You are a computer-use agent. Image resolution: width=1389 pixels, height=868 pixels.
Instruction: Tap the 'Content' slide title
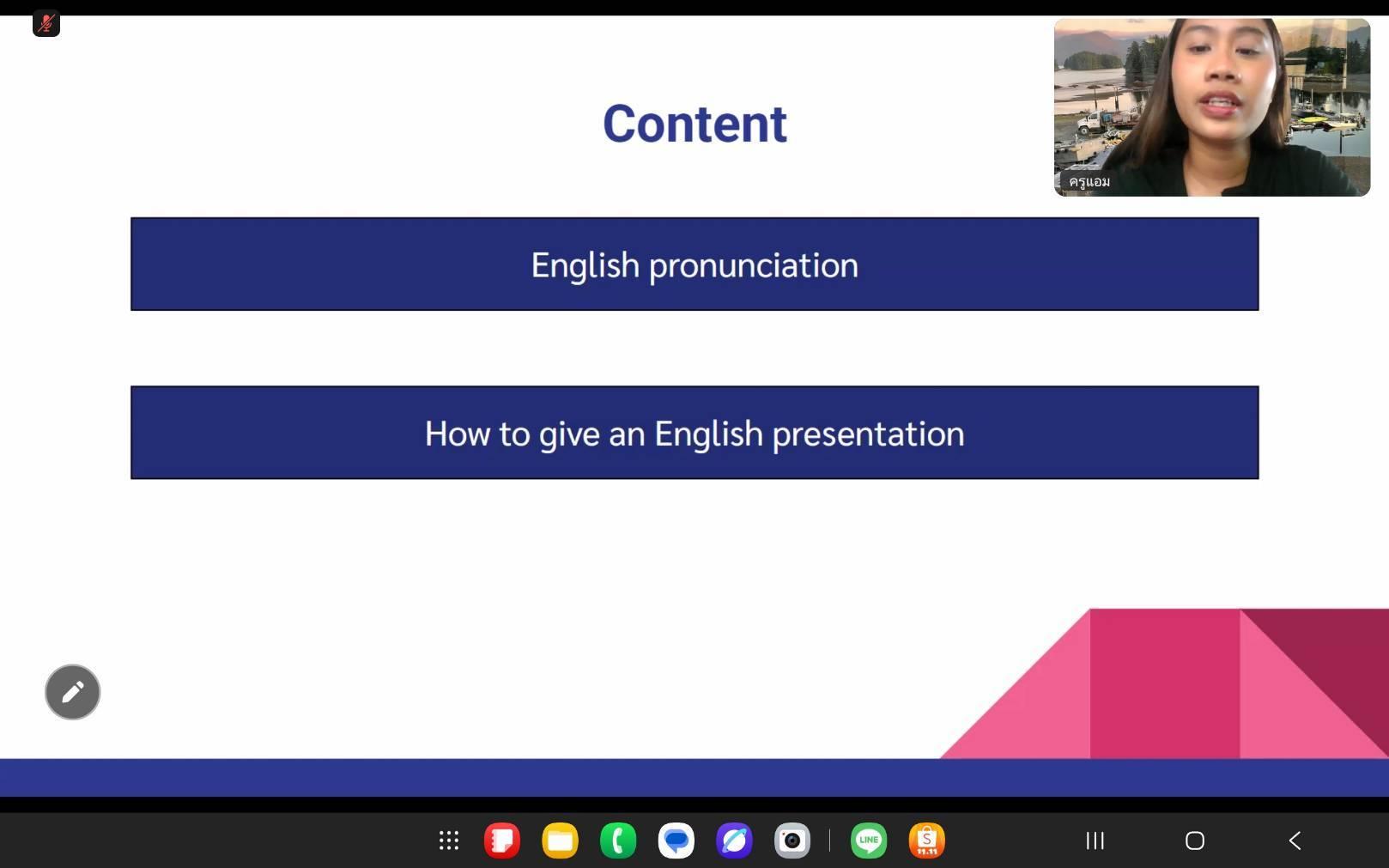point(694,124)
